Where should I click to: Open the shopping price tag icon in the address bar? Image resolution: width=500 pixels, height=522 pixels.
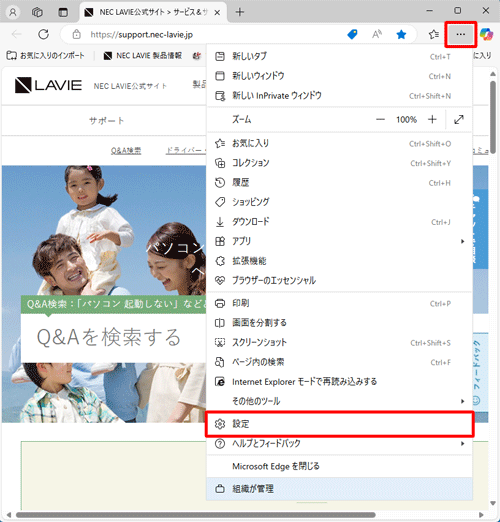coord(352,34)
